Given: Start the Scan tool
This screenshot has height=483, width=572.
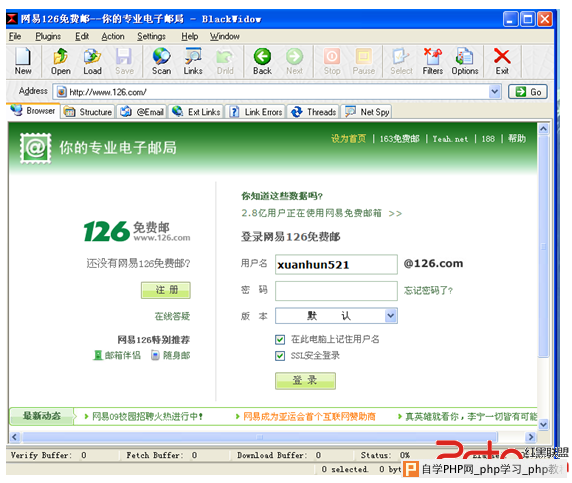Looking at the screenshot, I should pyautogui.click(x=161, y=61).
